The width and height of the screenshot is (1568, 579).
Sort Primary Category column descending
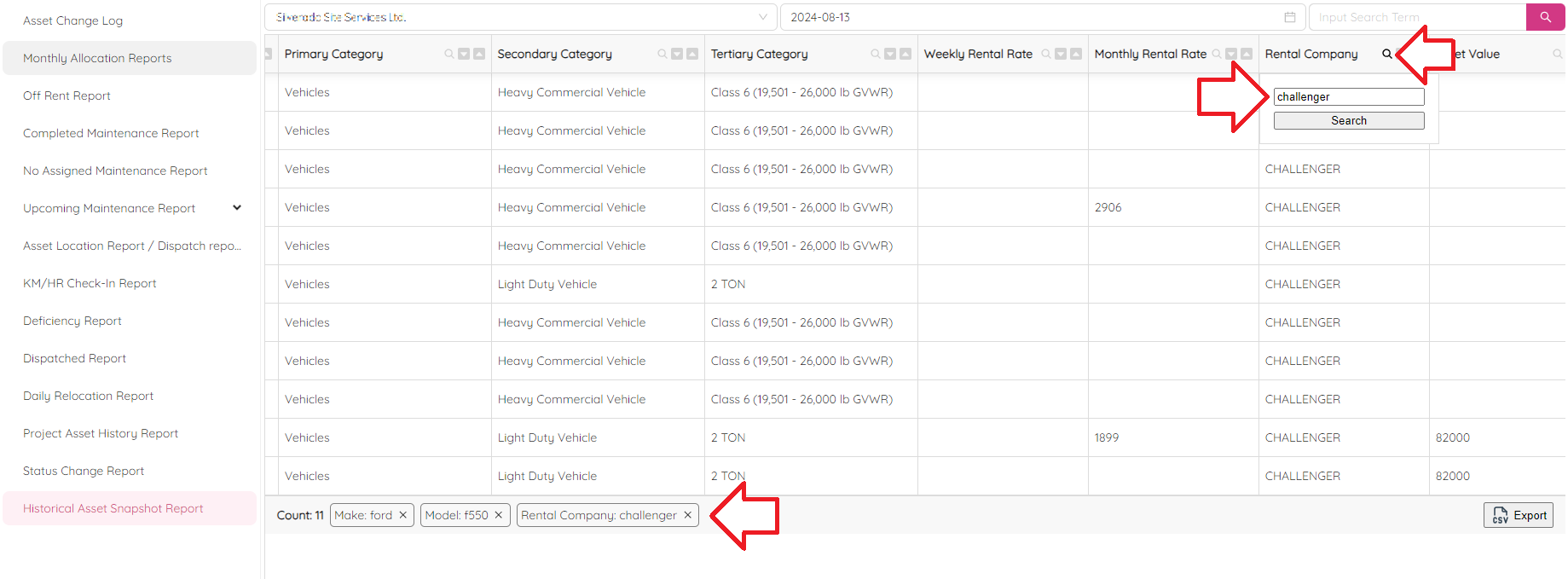point(464,54)
